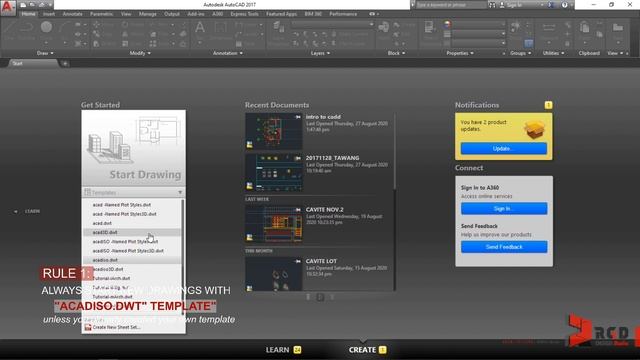Click the Create New Sheet Set icon
This screenshot has width=640, height=360.
coord(88,327)
